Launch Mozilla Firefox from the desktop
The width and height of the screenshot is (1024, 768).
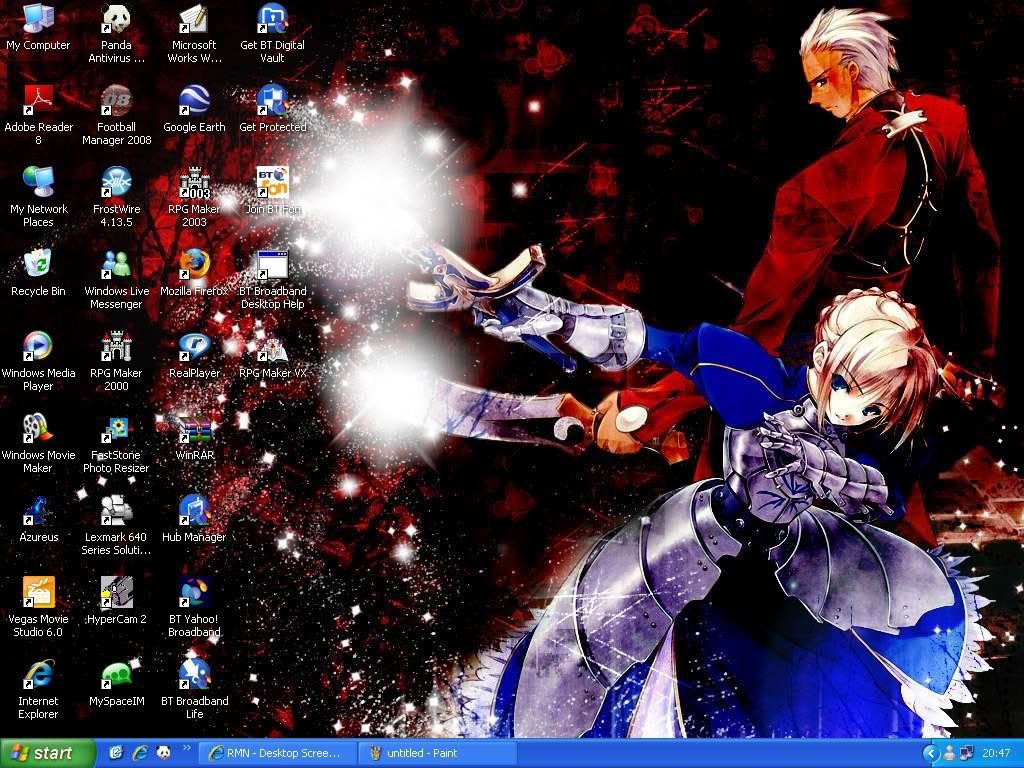(194, 265)
